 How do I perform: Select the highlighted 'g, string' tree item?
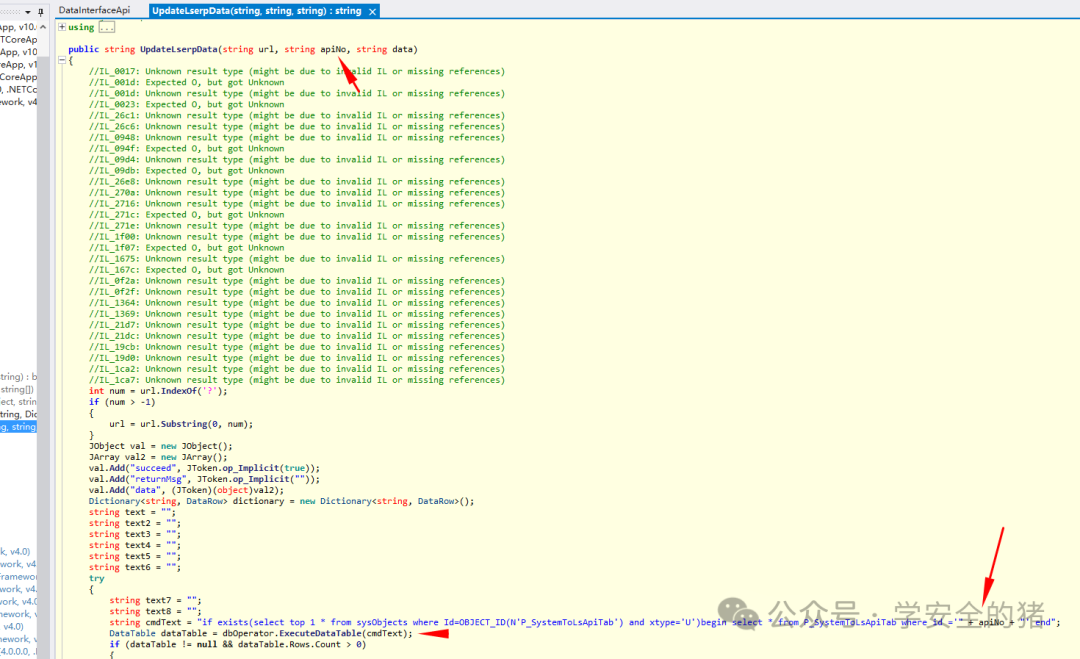pos(18,427)
